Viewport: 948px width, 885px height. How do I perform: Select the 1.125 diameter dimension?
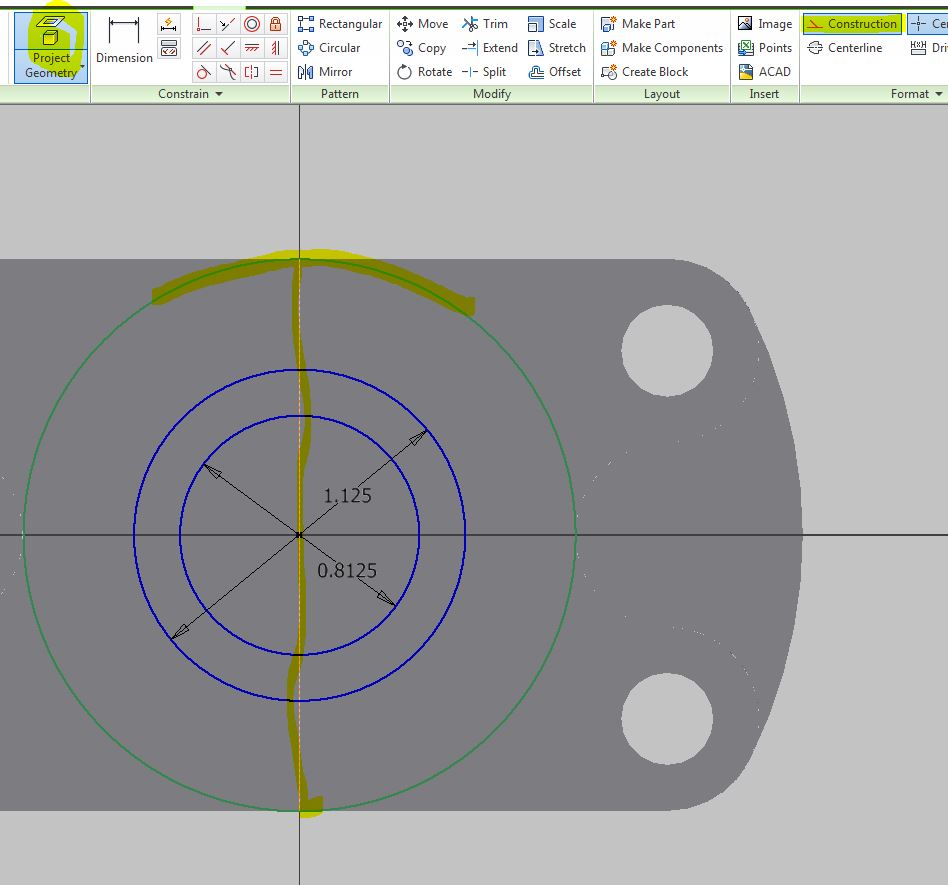tap(347, 495)
